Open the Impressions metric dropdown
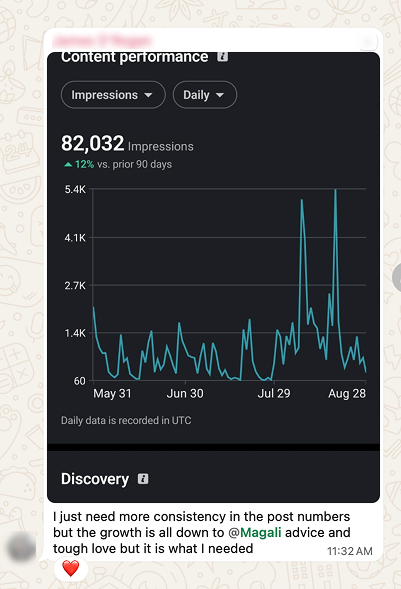The image size is (401, 589). tap(113, 95)
